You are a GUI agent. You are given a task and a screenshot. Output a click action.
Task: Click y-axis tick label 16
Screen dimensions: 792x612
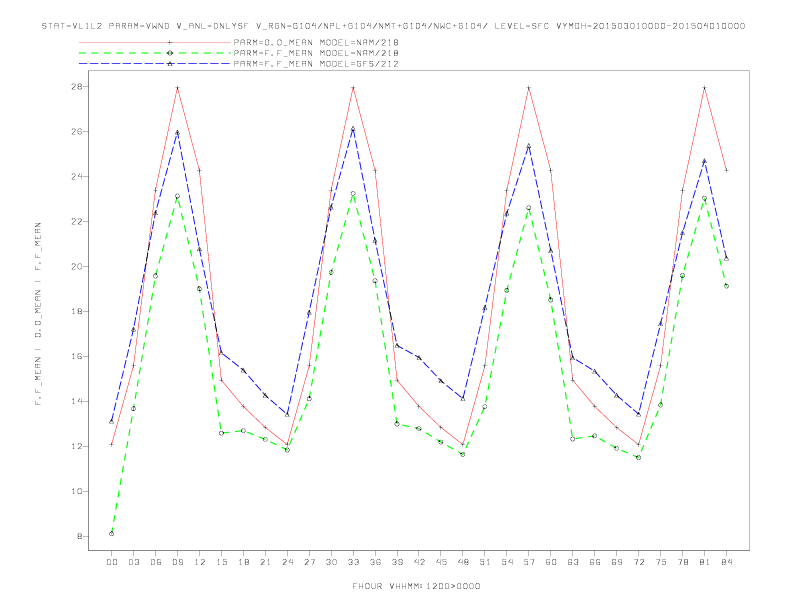click(x=77, y=356)
